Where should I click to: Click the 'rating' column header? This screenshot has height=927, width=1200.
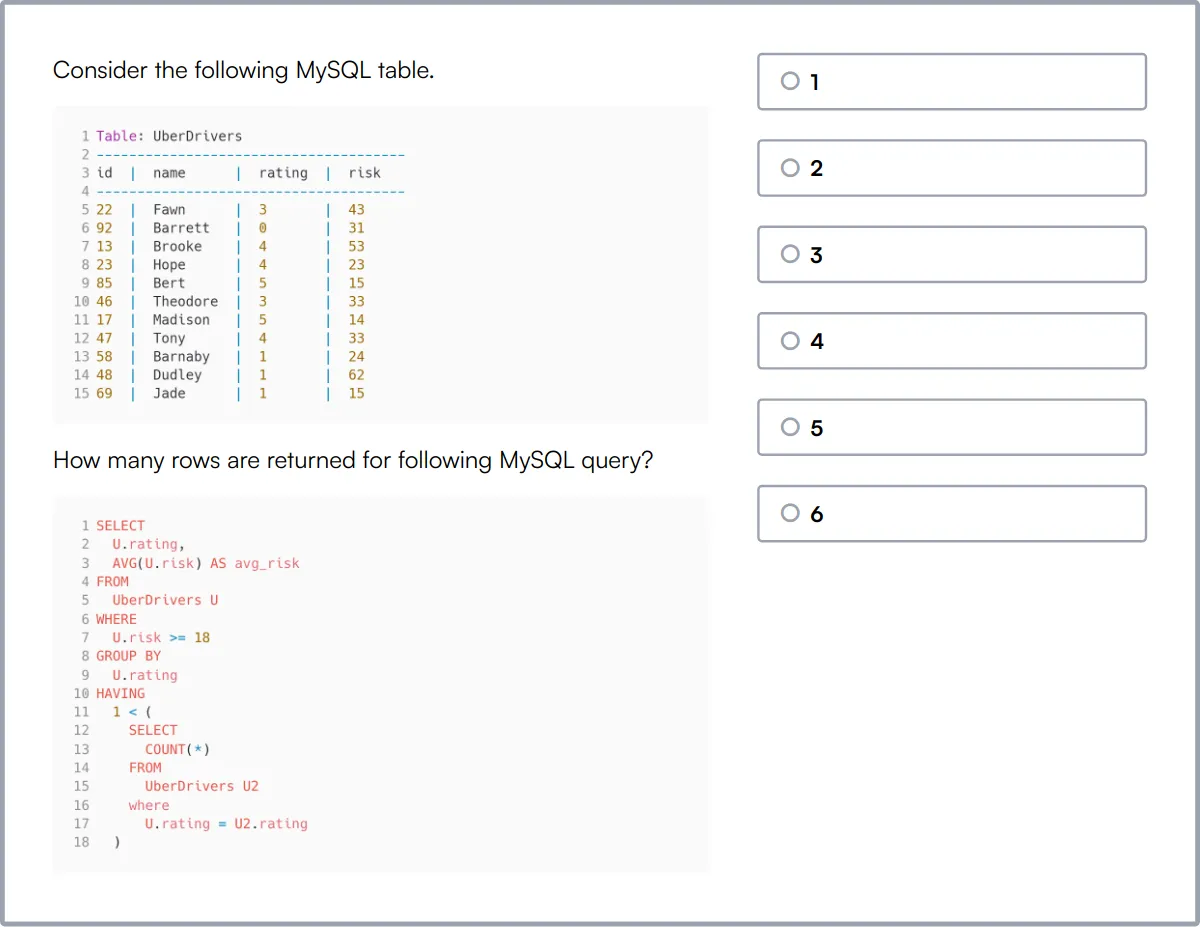tap(283, 173)
